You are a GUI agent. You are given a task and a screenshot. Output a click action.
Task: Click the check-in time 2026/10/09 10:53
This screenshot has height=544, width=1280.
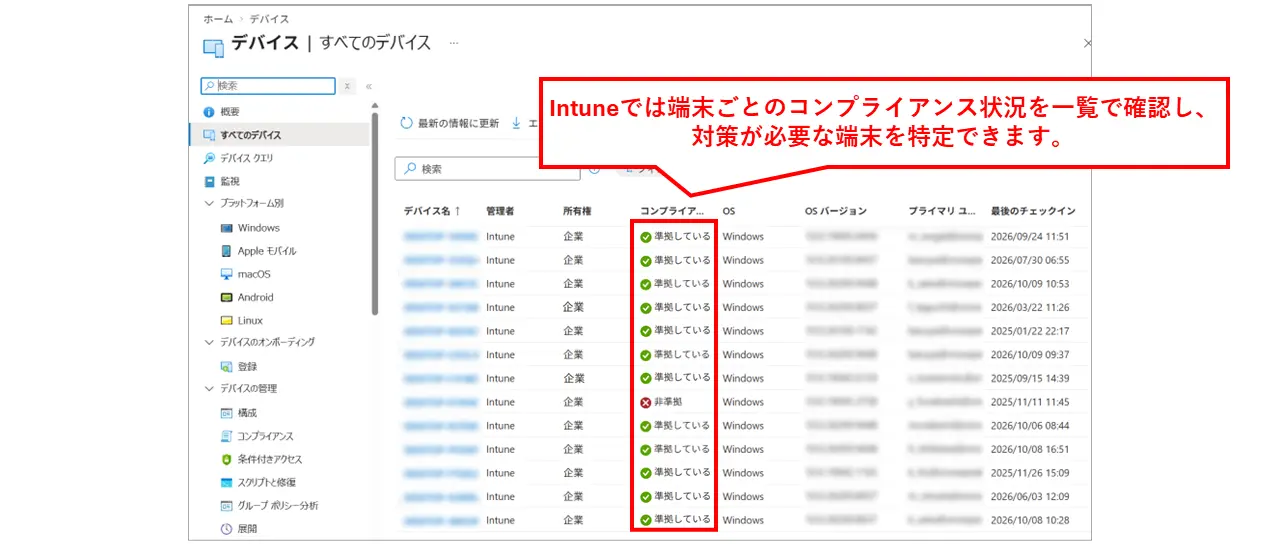[1030, 284]
